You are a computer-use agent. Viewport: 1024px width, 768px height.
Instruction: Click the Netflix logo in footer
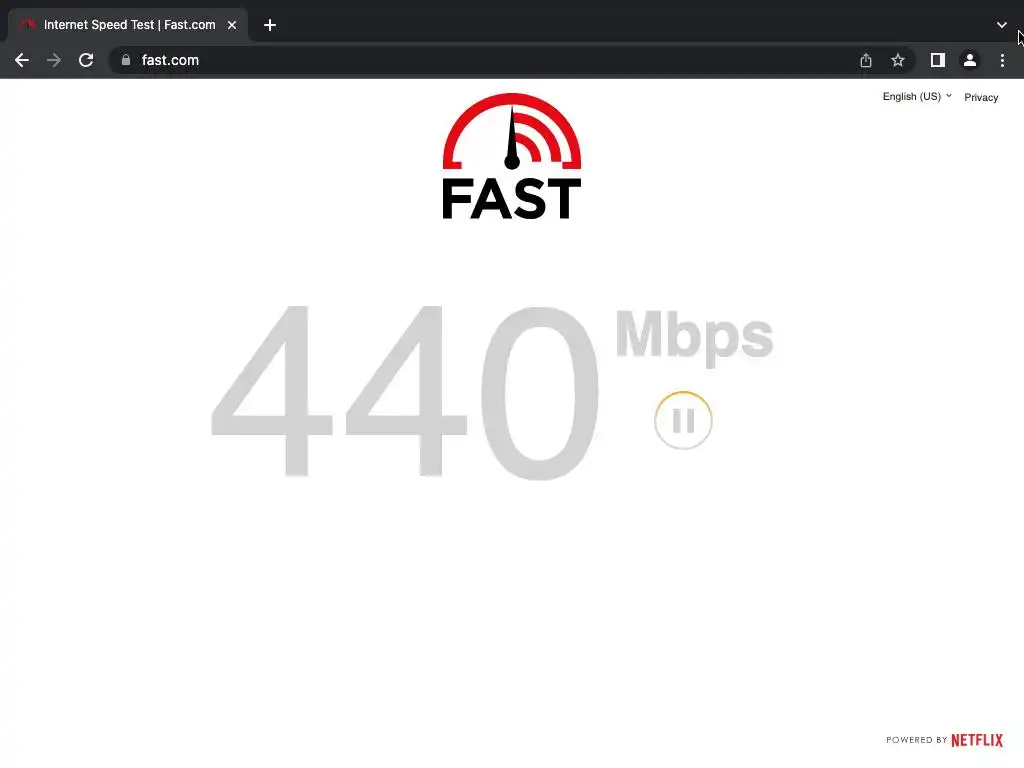point(977,740)
